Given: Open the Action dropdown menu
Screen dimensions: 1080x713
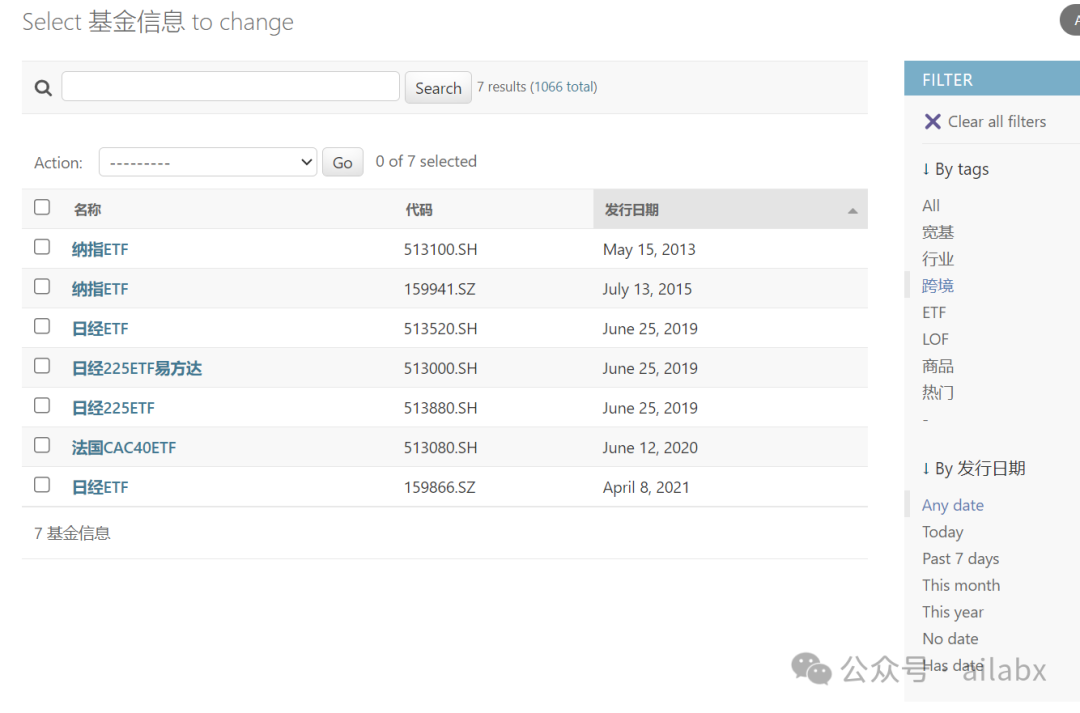Looking at the screenshot, I should 208,162.
